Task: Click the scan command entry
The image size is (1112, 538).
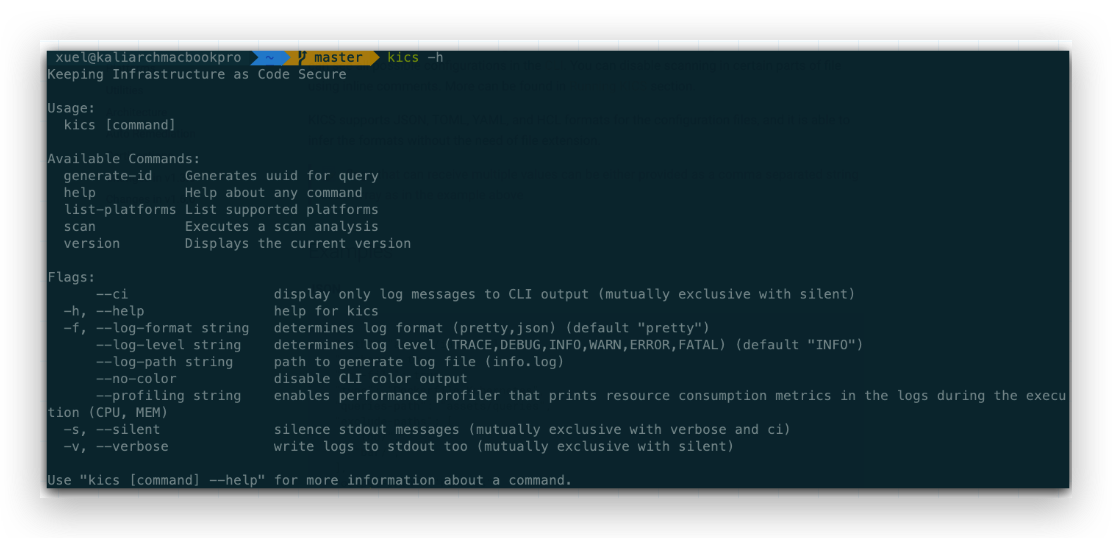Action: [80, 227]
